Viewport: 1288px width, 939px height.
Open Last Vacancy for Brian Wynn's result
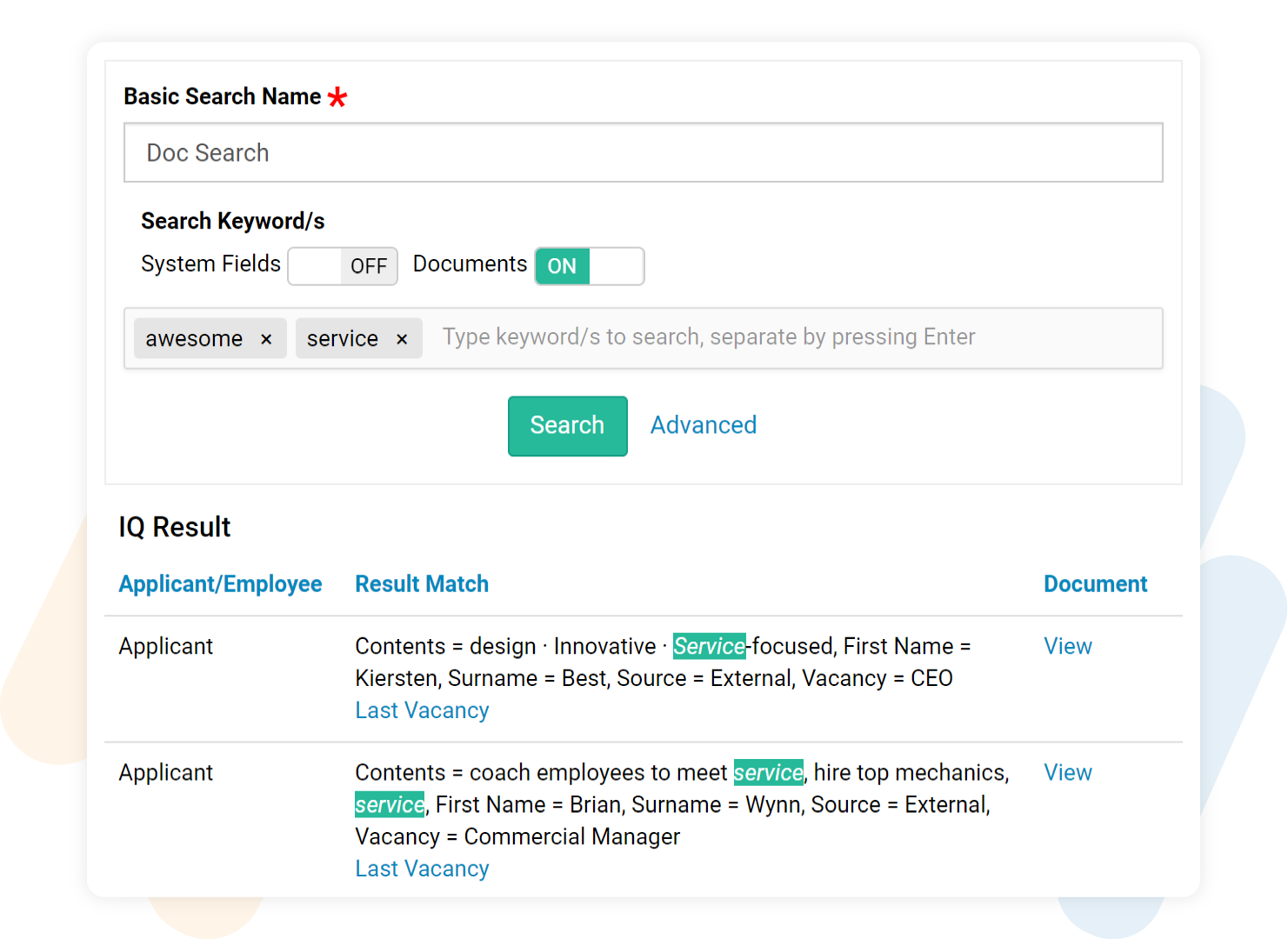(x=422, y=868)
